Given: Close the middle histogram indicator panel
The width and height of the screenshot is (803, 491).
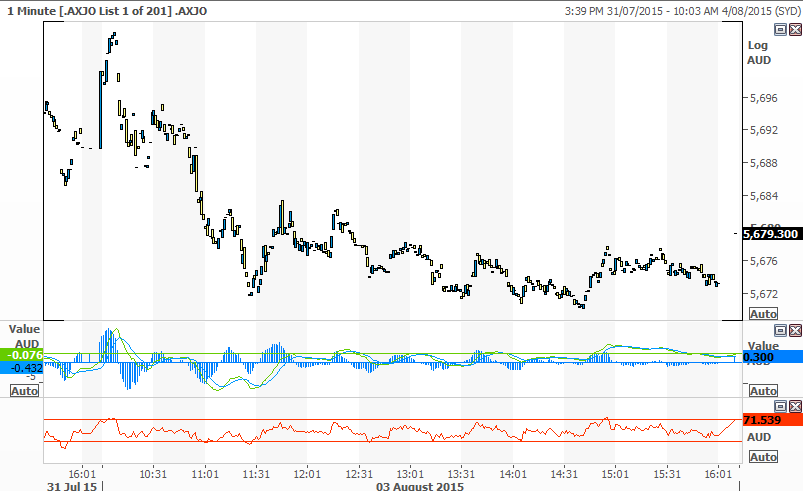Looking at the screenshot, I should coord(794,328).
